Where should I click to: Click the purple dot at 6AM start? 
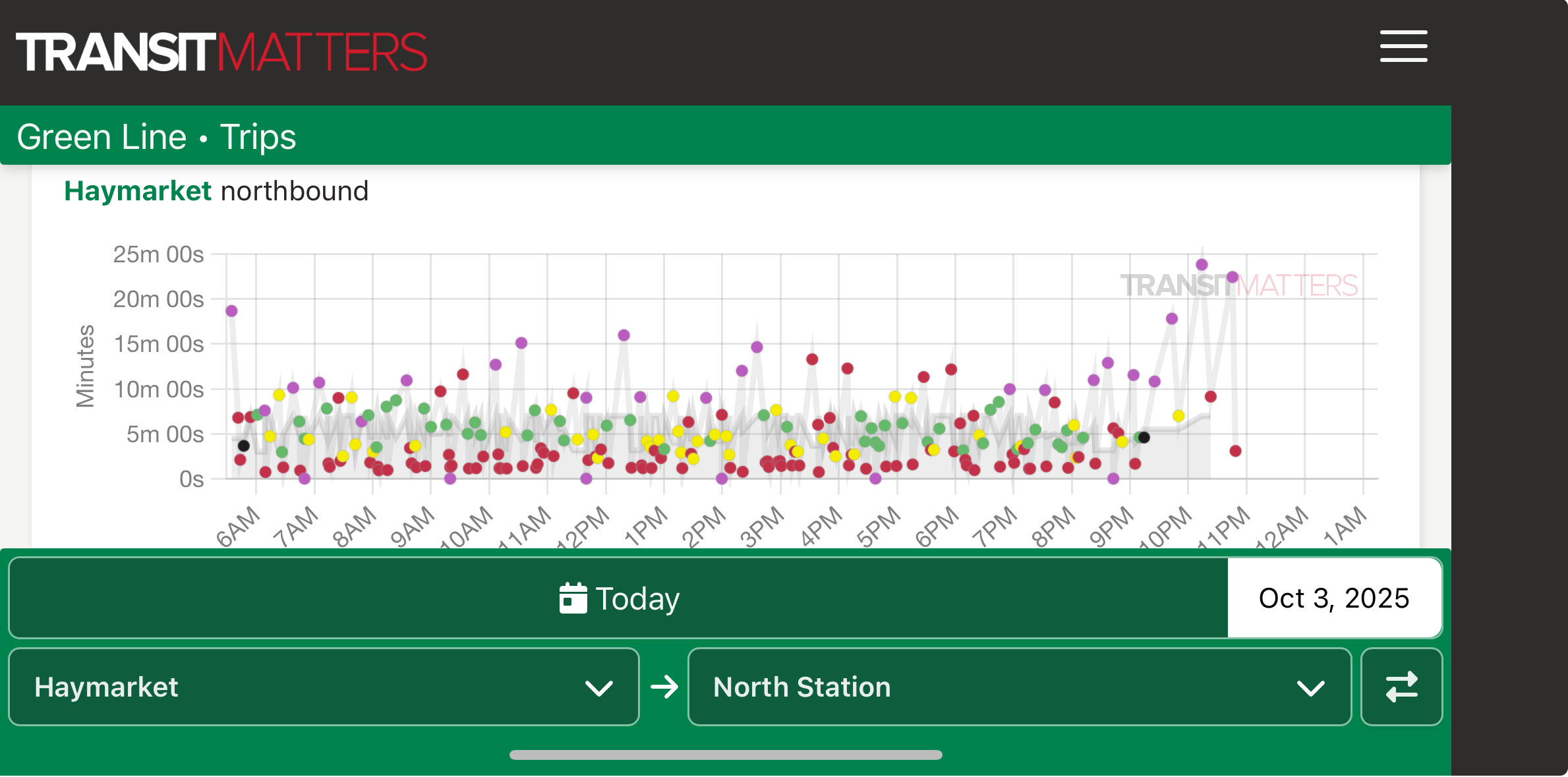[231, 311]
